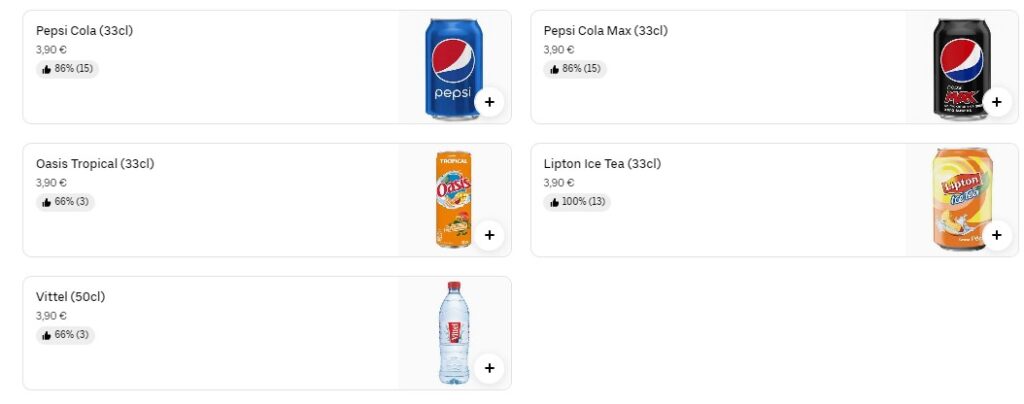Open the Pepsi Cola Max (33cl) title
This screenshot has height=404, width=1024.
coord(605,31)
